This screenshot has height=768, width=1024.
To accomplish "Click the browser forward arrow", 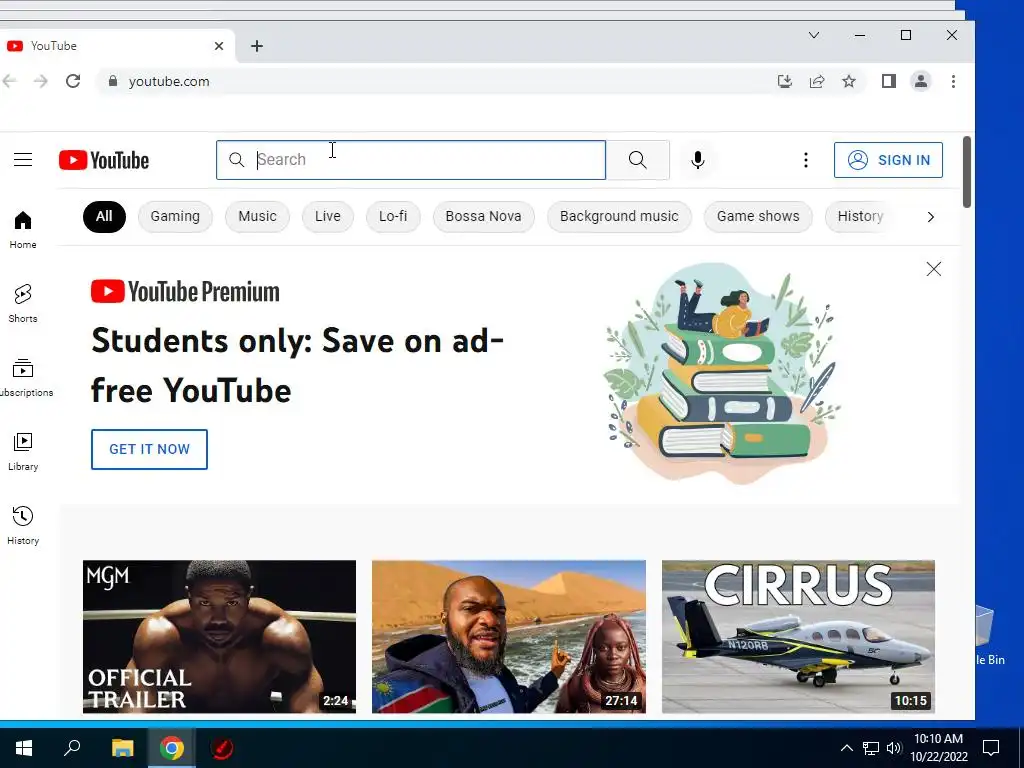I will (40, 81).
